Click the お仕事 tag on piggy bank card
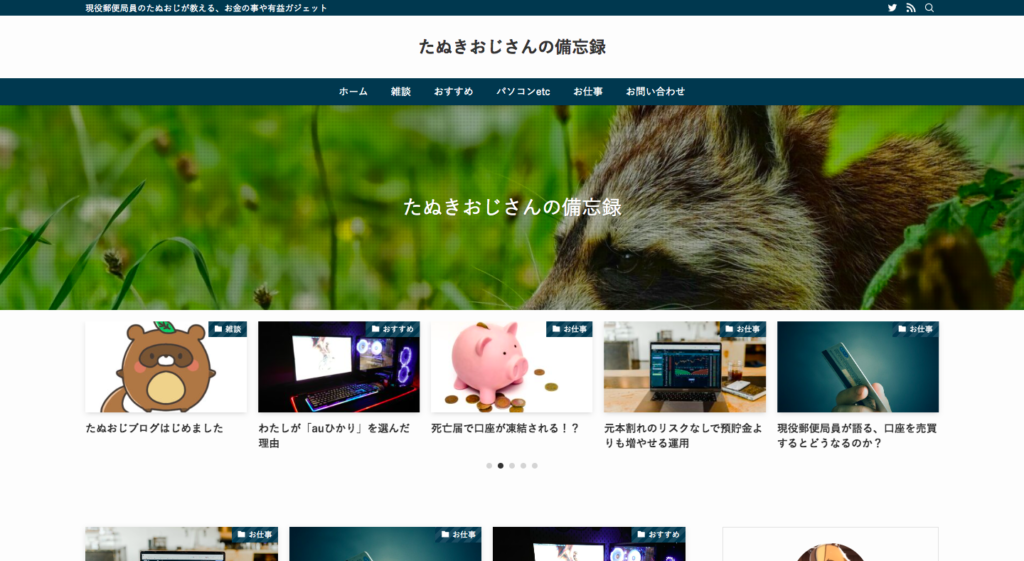Image resolution: width=1024 pixels, height=561 pixels. click(570, 329)
